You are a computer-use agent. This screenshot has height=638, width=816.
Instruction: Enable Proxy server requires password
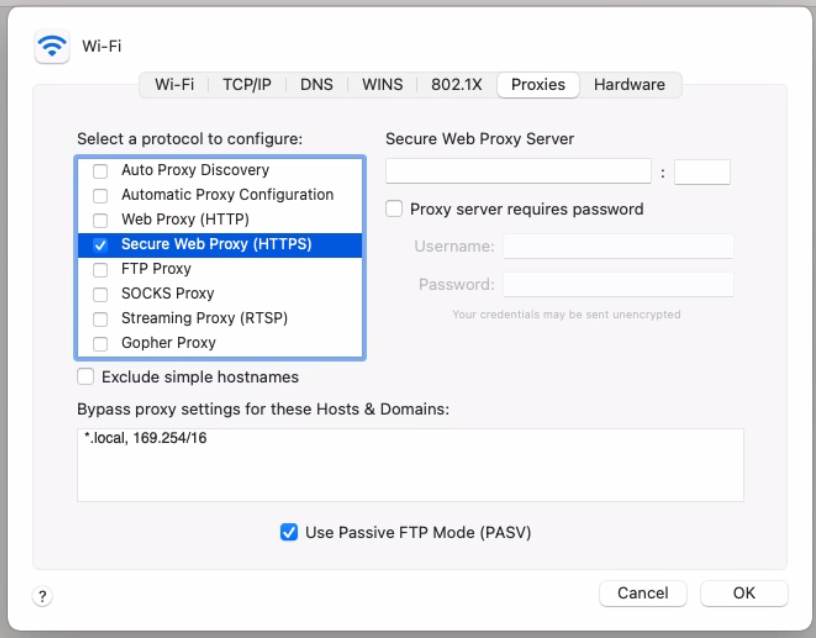tap(394, 209)
